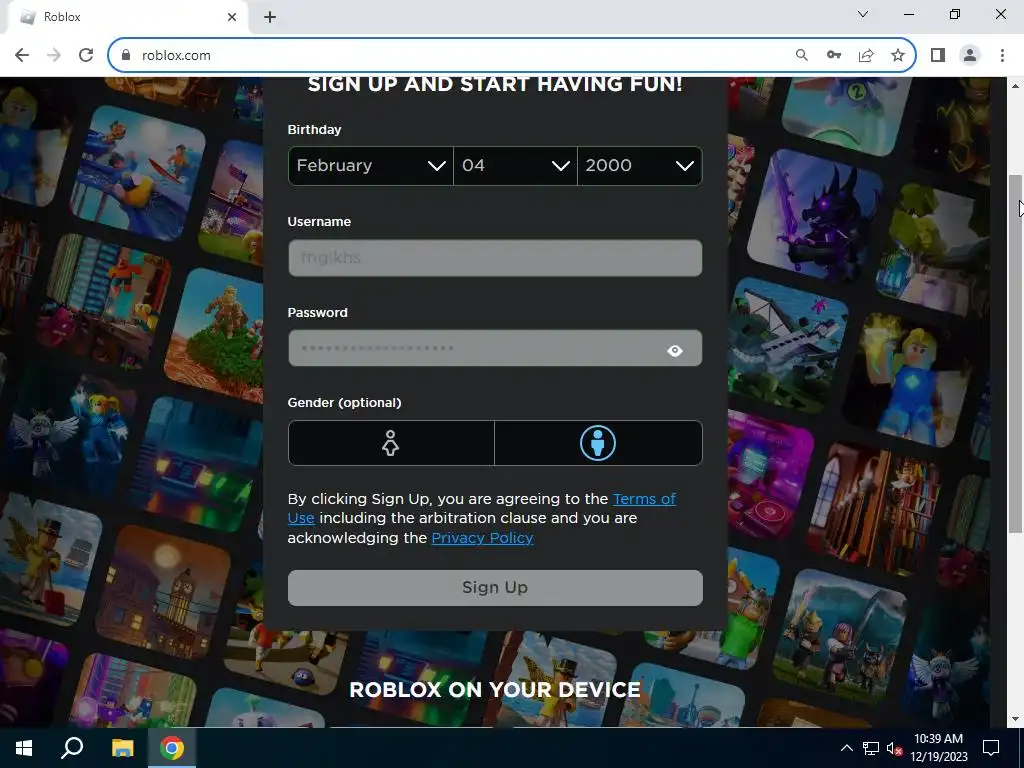
Task: Toggle password visibility eye icon
Action: click(x=675, y=351)
